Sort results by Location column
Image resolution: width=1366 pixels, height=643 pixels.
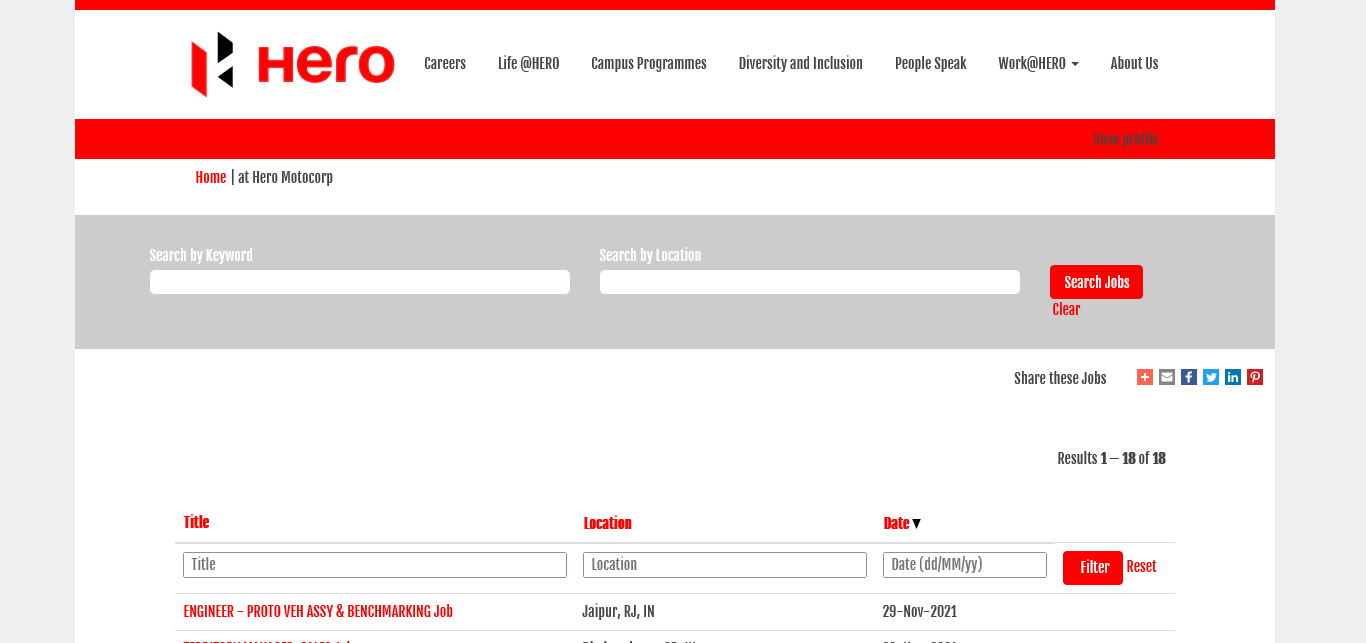tap(607, 523)
